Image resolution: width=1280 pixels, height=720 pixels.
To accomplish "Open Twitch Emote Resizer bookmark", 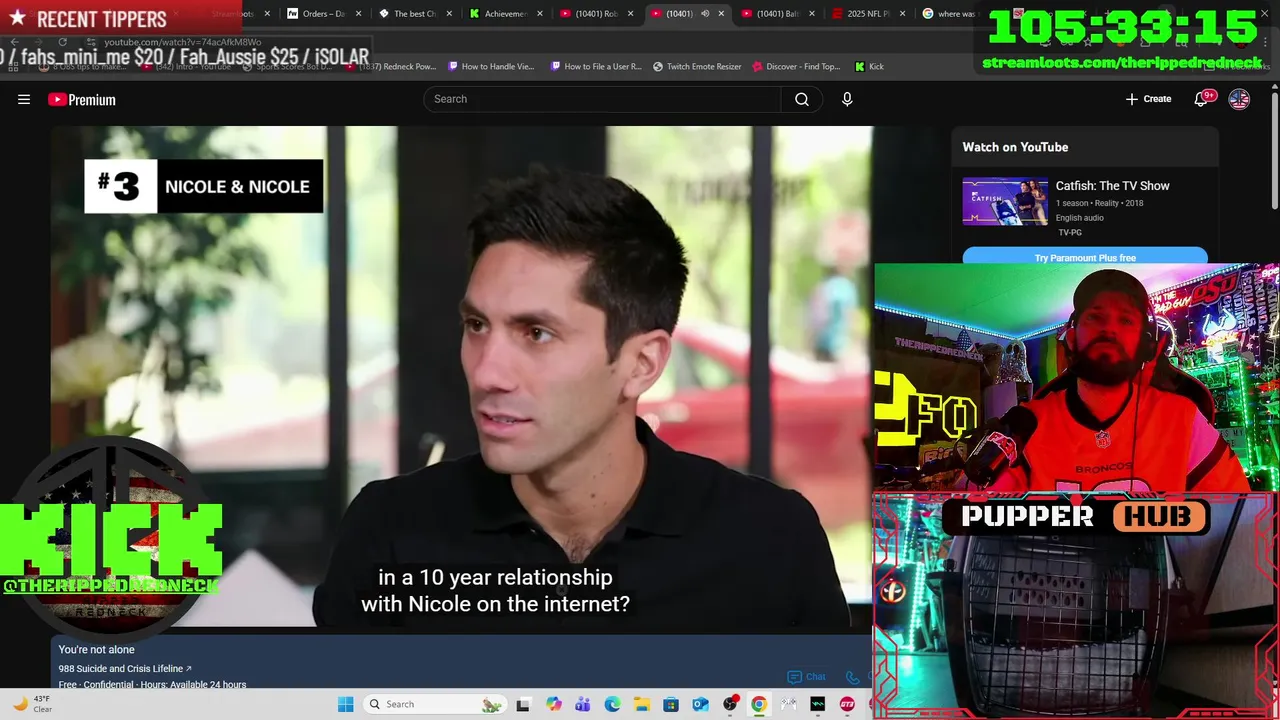I will coord(697,67).
